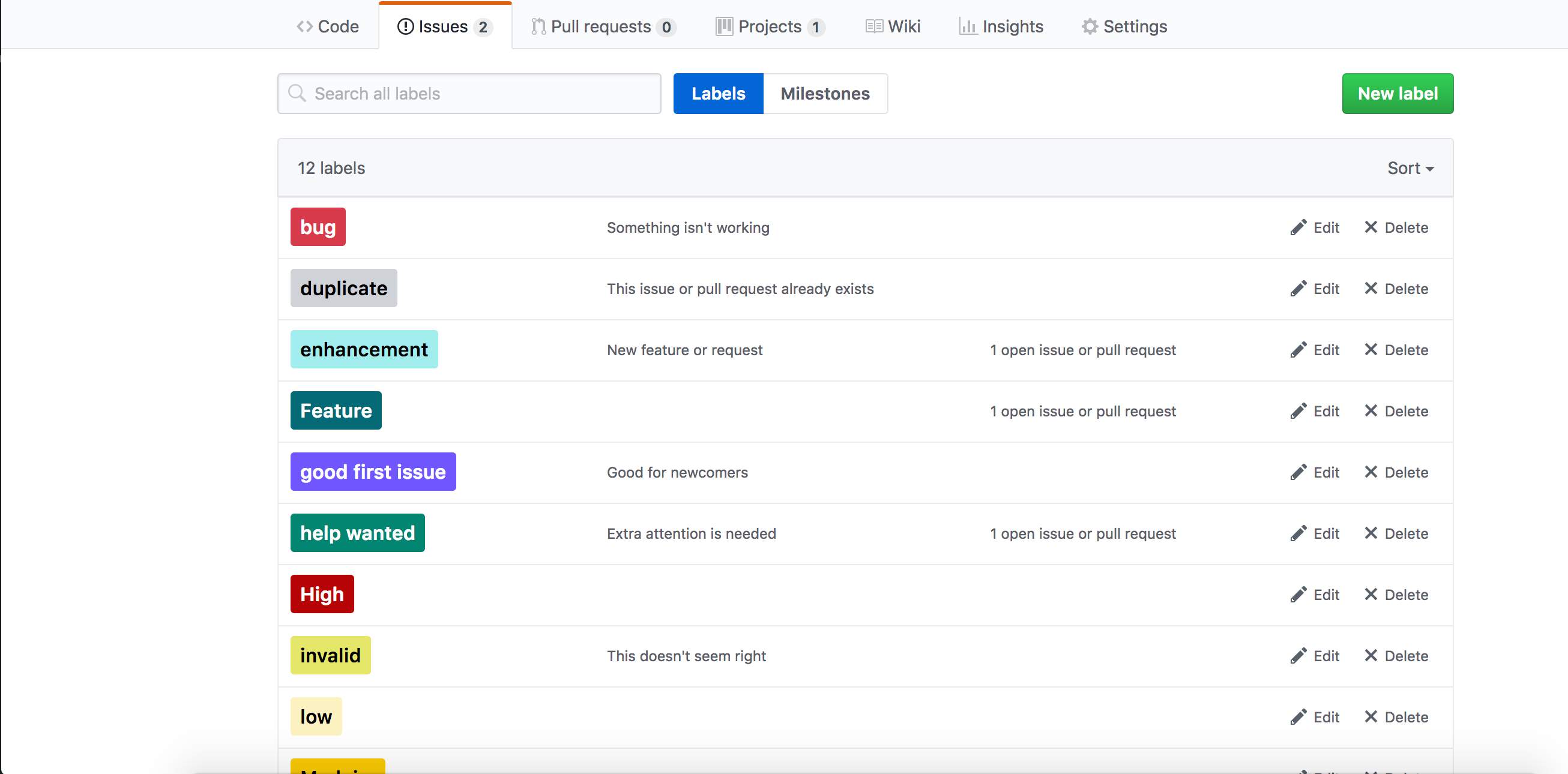Click the pencil icon beside the bug label

pyautogui.click(x=1298, y=227)
